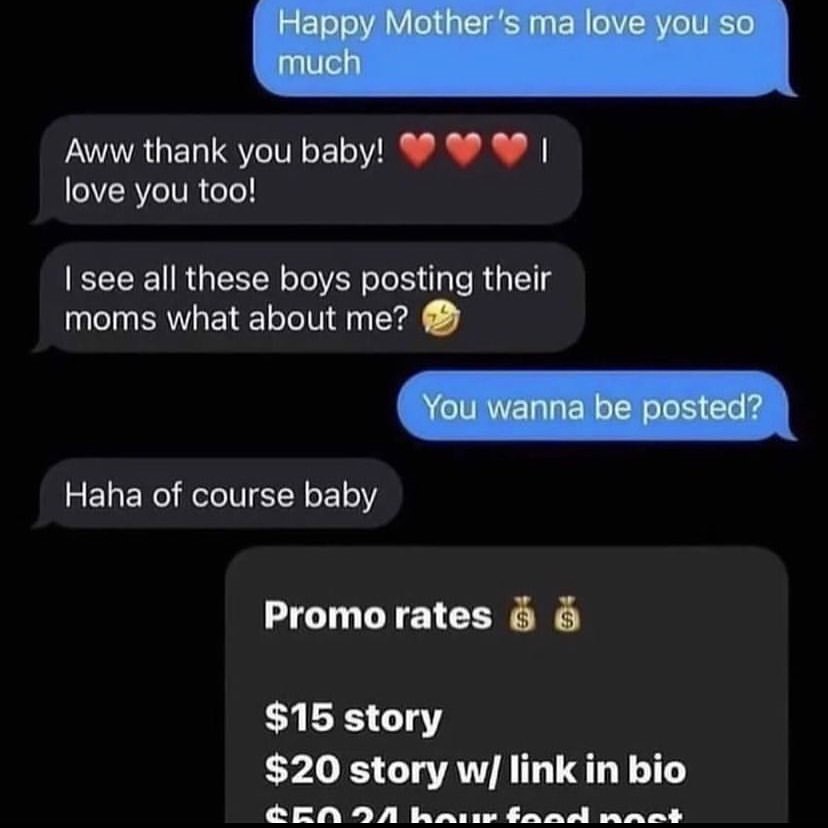Tap the middle red heart emoji

[x=464, y=150]
